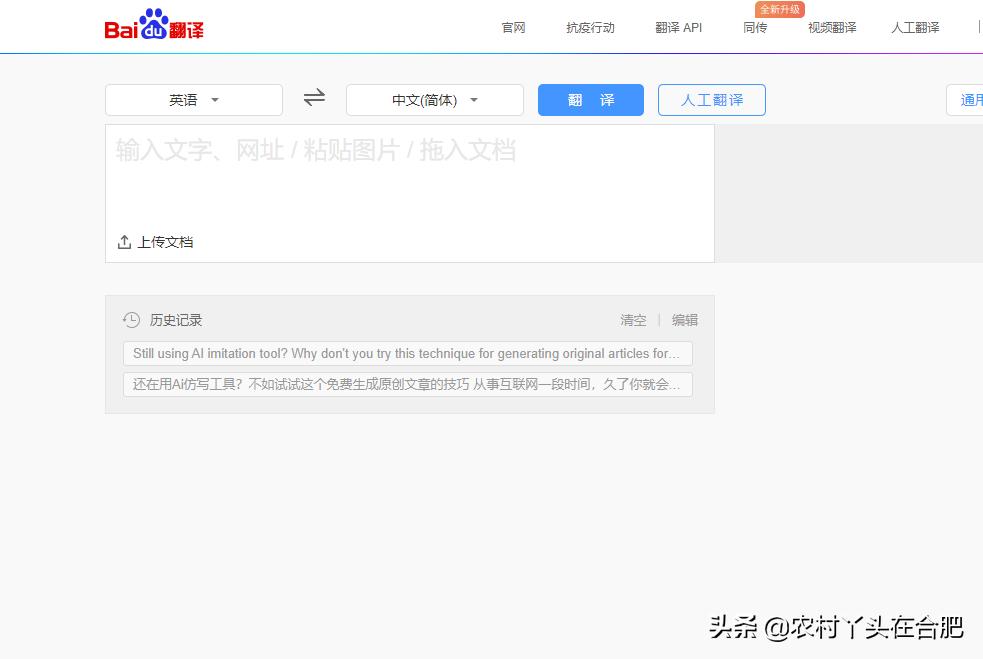Open the 官网 menu item

(x=513, y=28)
